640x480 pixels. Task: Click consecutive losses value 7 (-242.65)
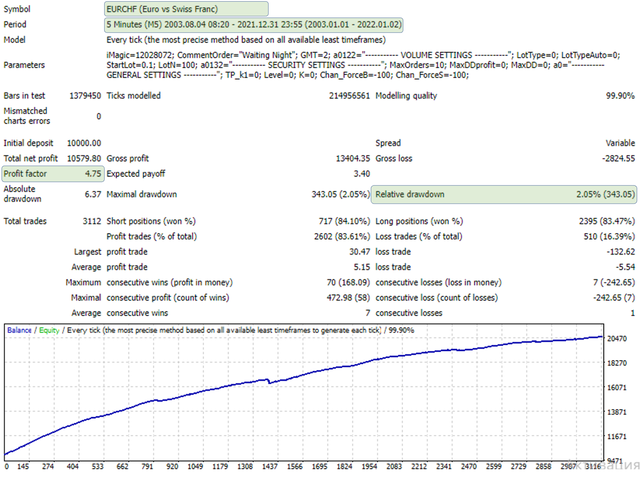[x=614, y=282]
